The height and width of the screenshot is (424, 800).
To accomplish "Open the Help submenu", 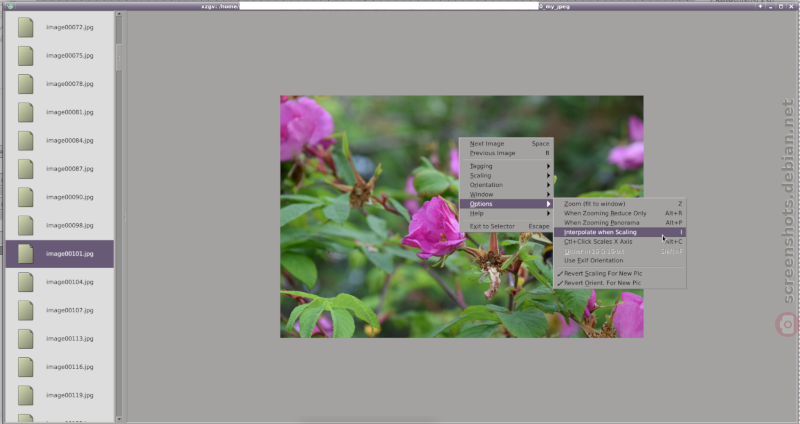I will point(506,213).
